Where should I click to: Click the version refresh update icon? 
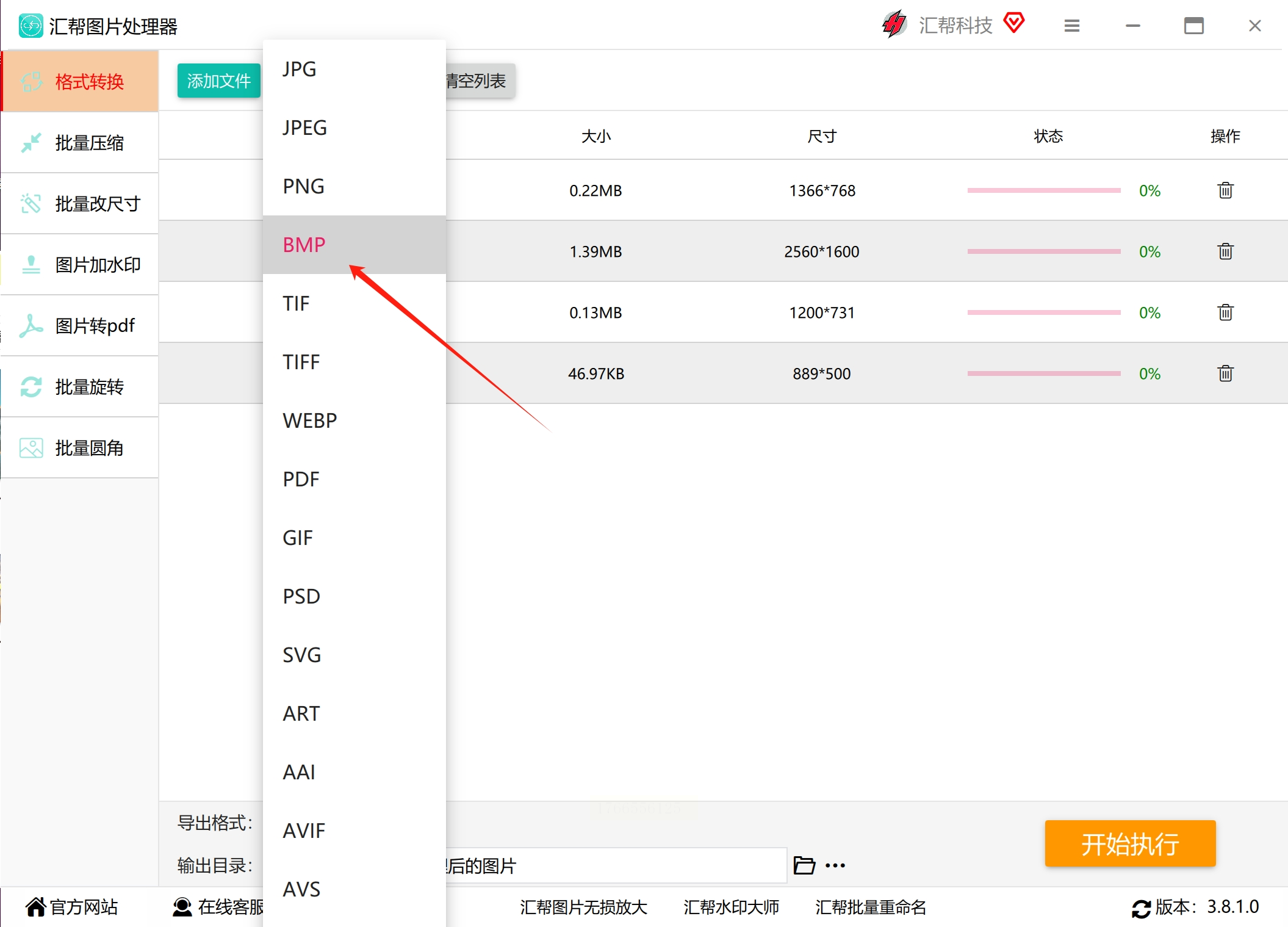[x=1141, y=908]
